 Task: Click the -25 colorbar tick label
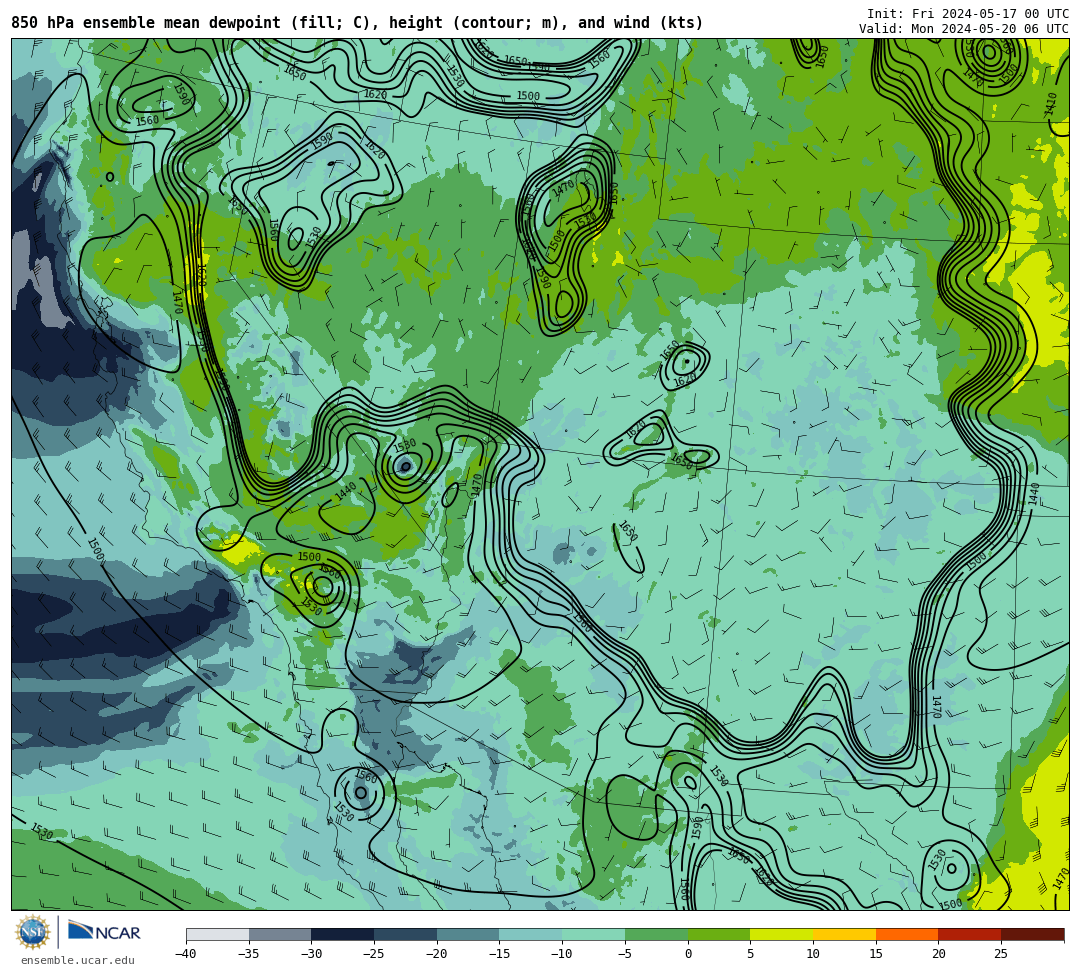pyautogui.click(x=374, y=954)
